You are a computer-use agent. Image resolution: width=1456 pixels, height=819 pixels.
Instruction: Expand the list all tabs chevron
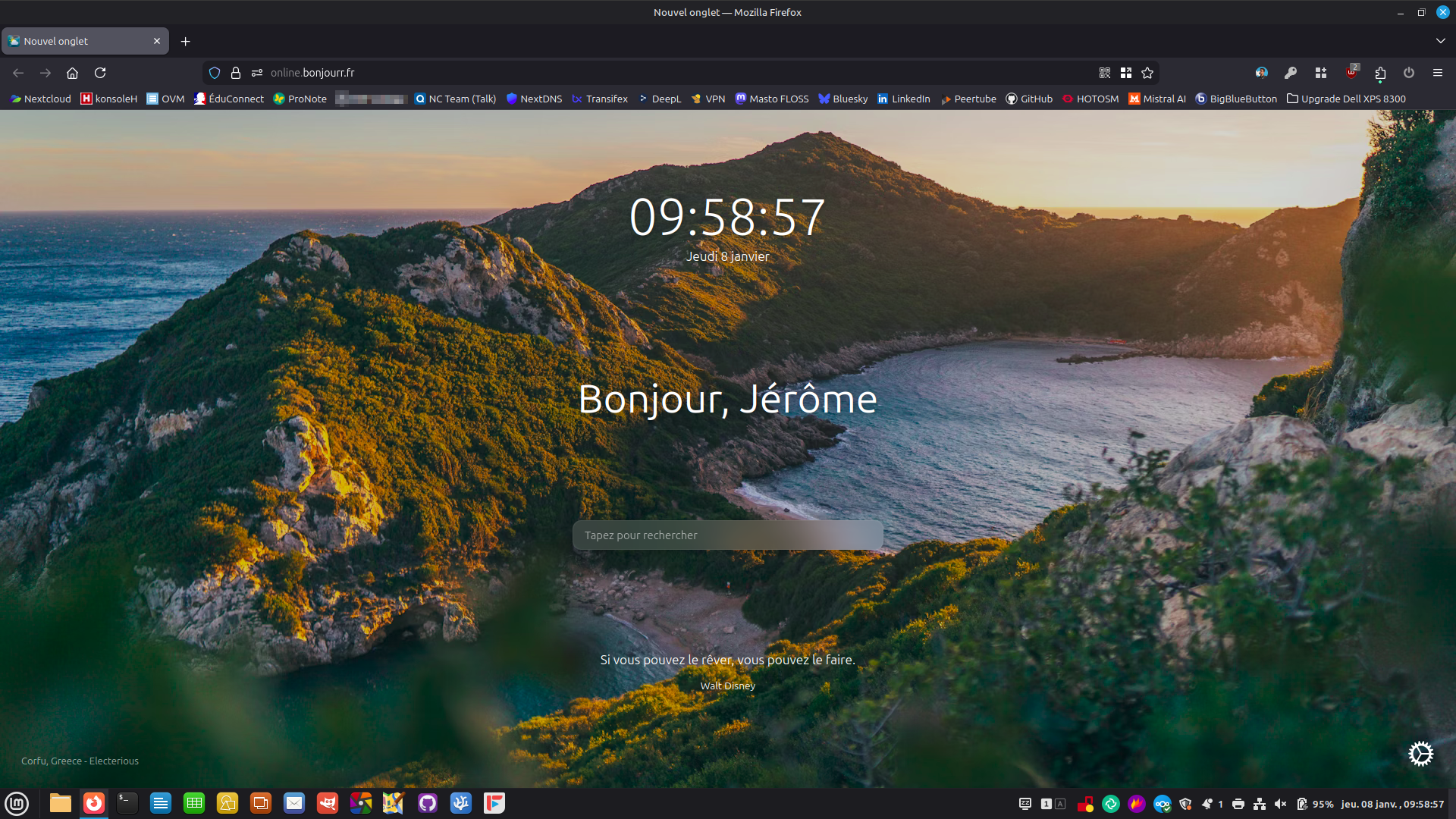coord(1440,41)
